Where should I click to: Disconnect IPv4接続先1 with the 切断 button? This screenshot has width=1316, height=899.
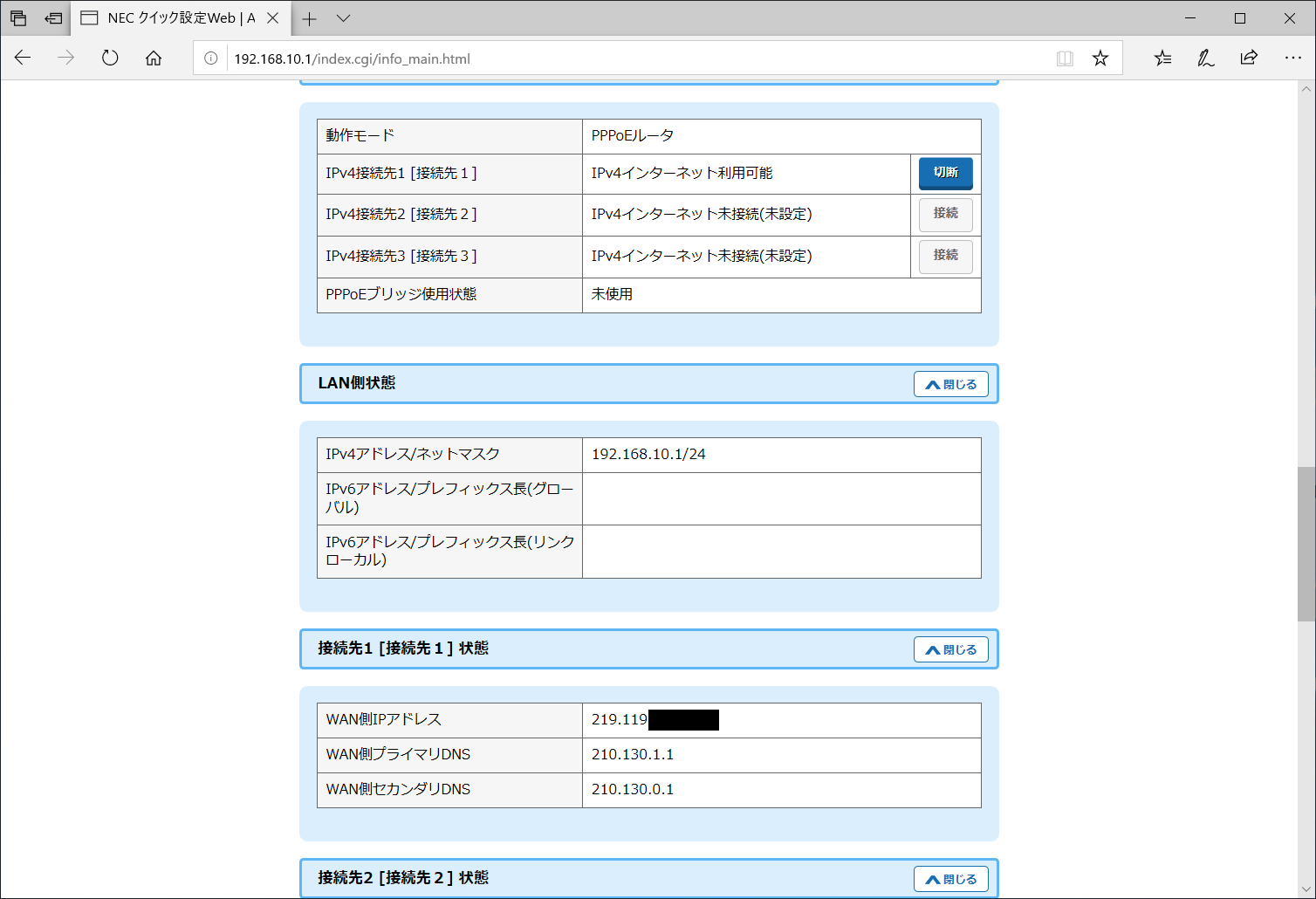[945, 173]
